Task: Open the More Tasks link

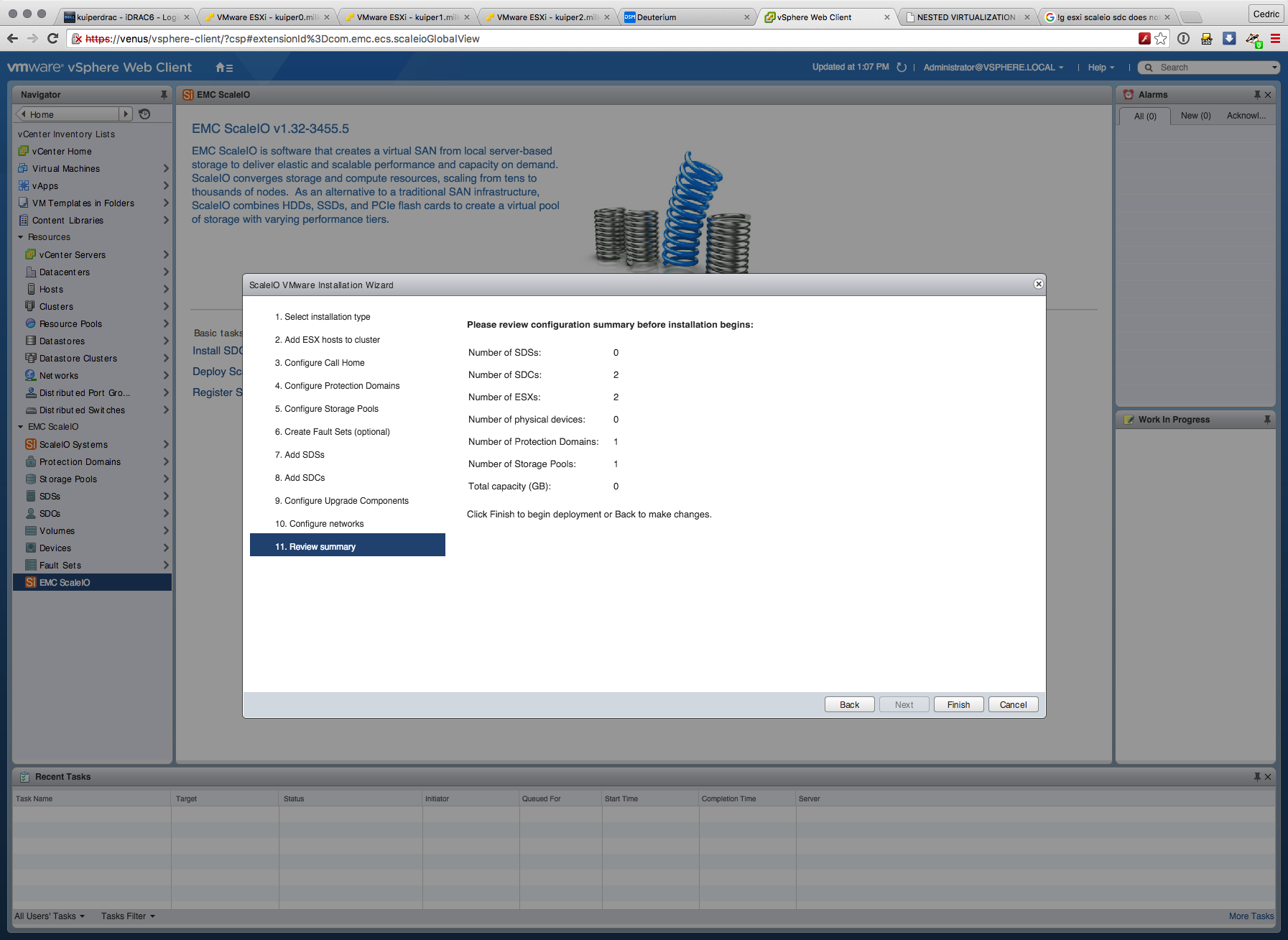Action: click(x=1251, y=916)
